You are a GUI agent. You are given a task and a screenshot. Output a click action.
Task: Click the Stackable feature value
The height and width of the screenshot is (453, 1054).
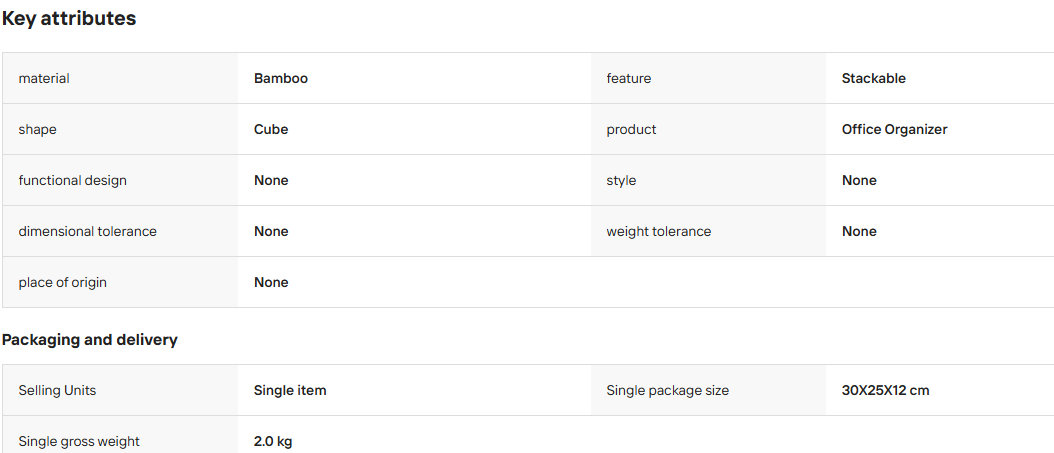pyautogui.click(x=873, y=79)
